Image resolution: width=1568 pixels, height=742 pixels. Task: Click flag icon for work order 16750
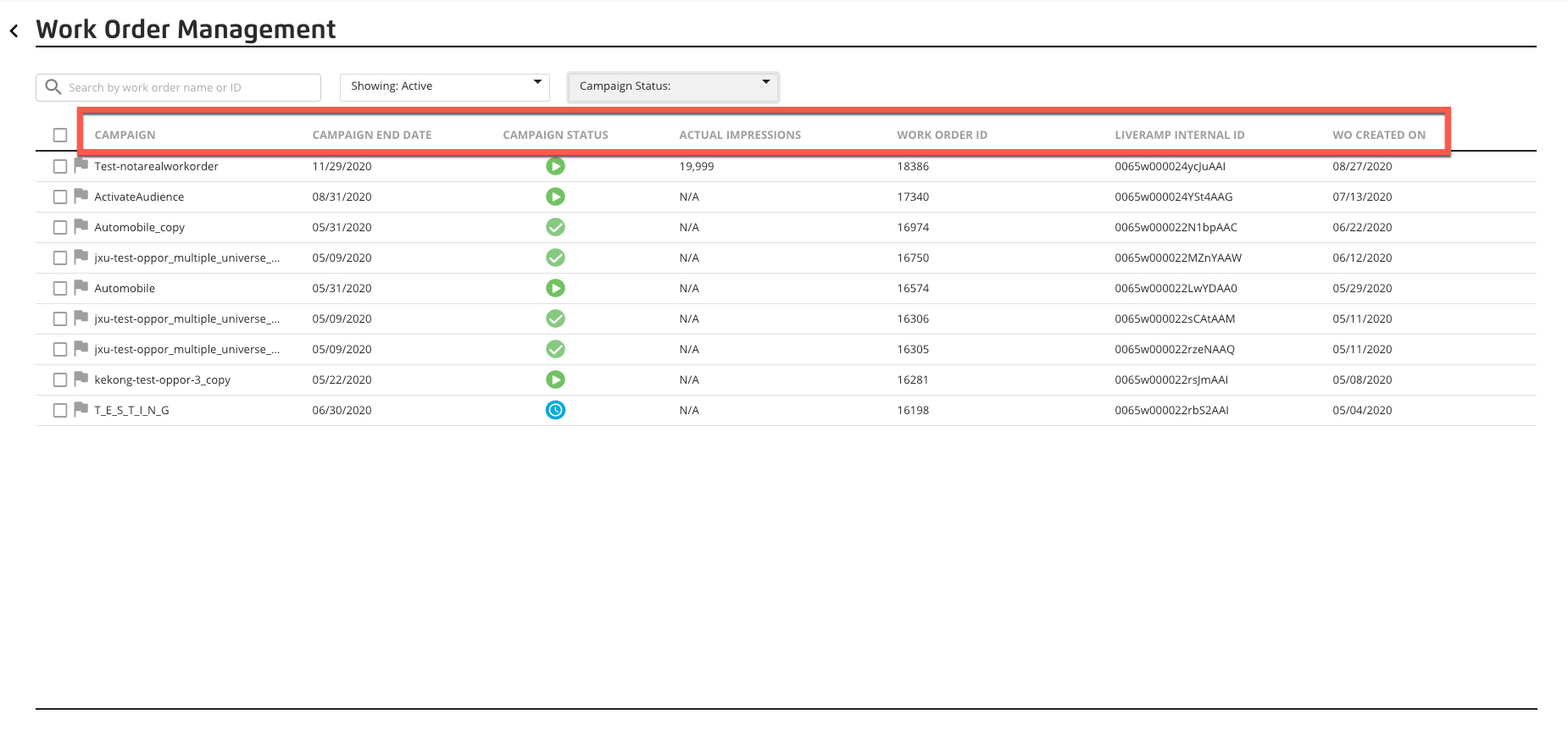(81, 257)
